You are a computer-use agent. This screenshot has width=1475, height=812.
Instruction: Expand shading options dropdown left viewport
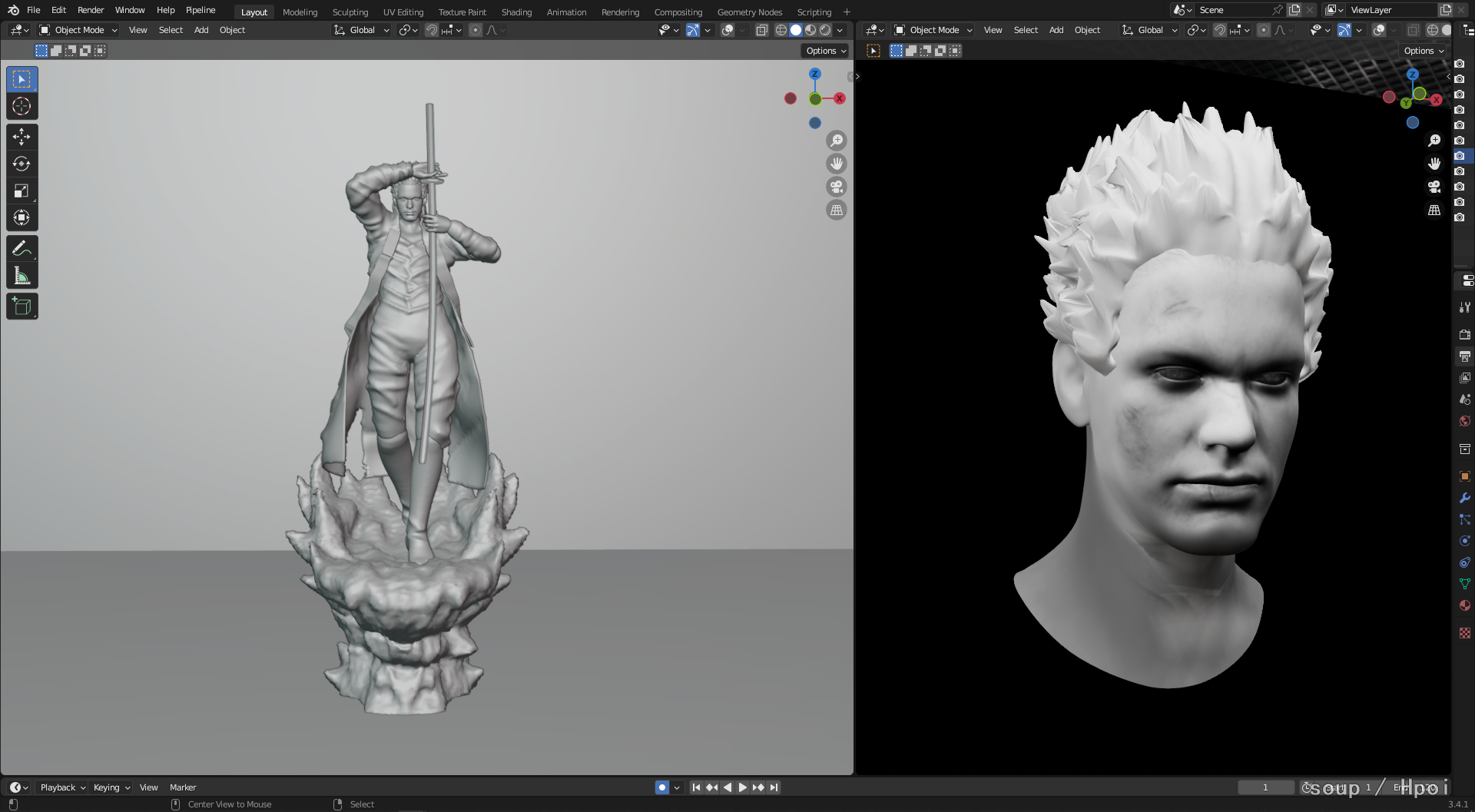click(x=840, y=30)
